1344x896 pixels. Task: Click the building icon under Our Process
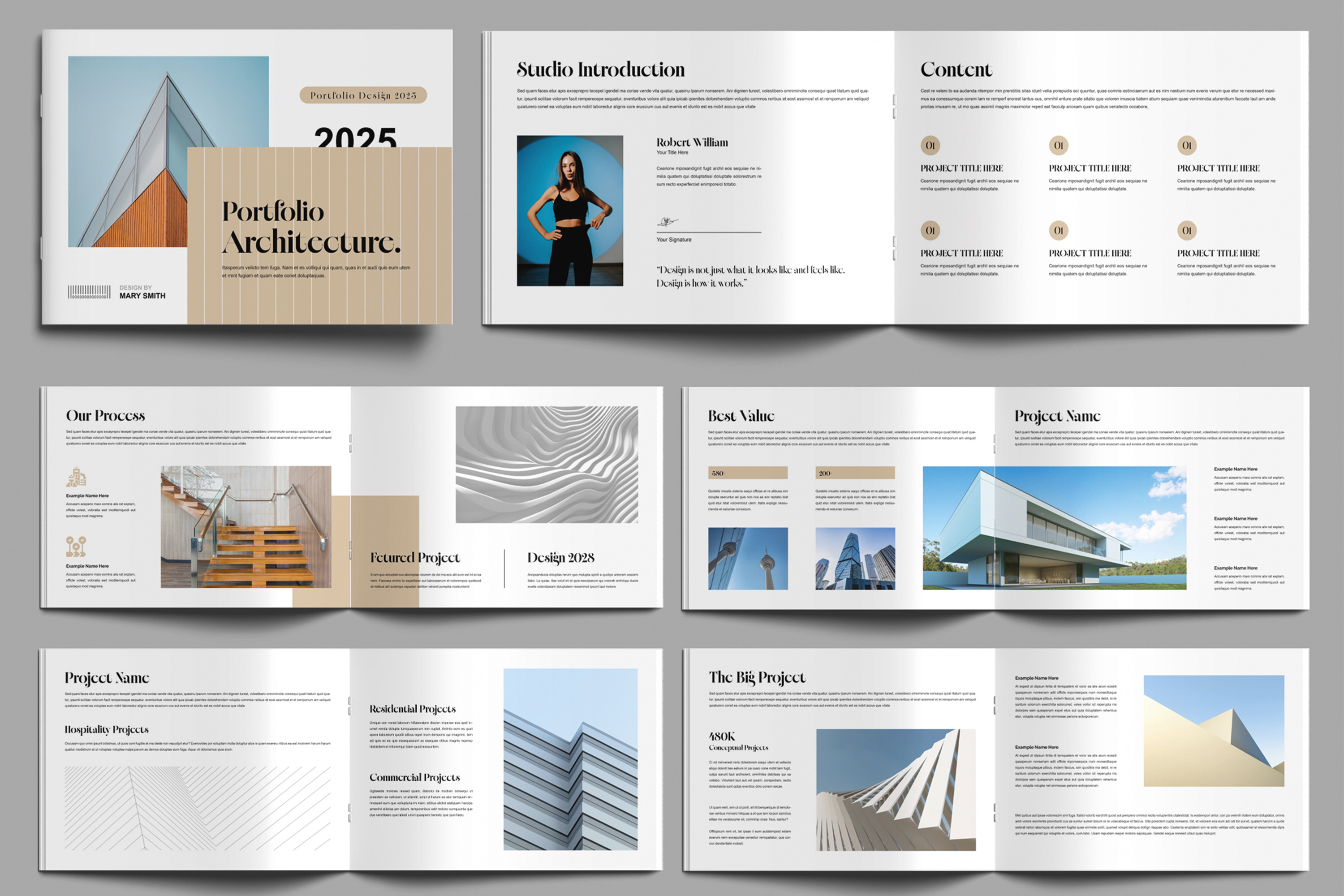tap(76, 477)
